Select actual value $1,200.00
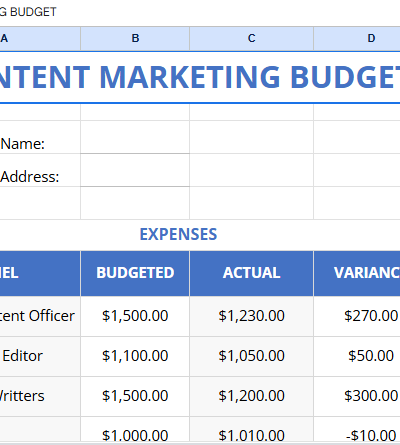 pos(251,396)
